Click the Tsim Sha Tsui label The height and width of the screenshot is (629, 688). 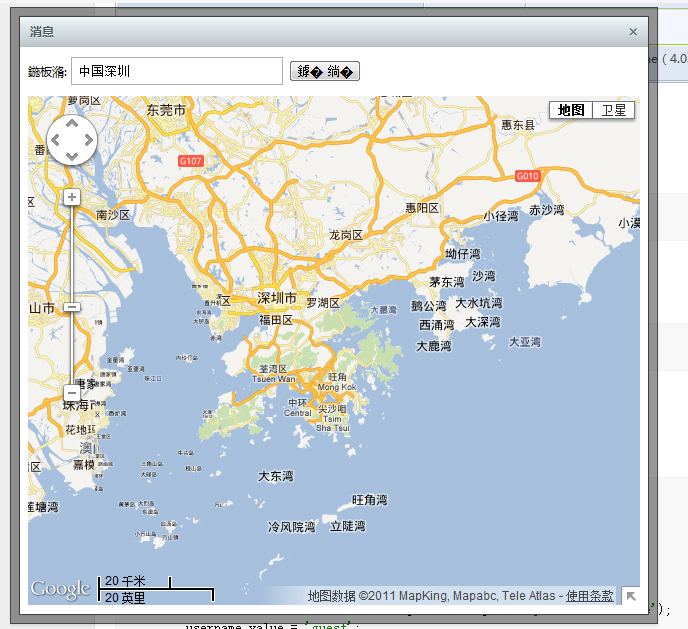[x=333, y=423]
